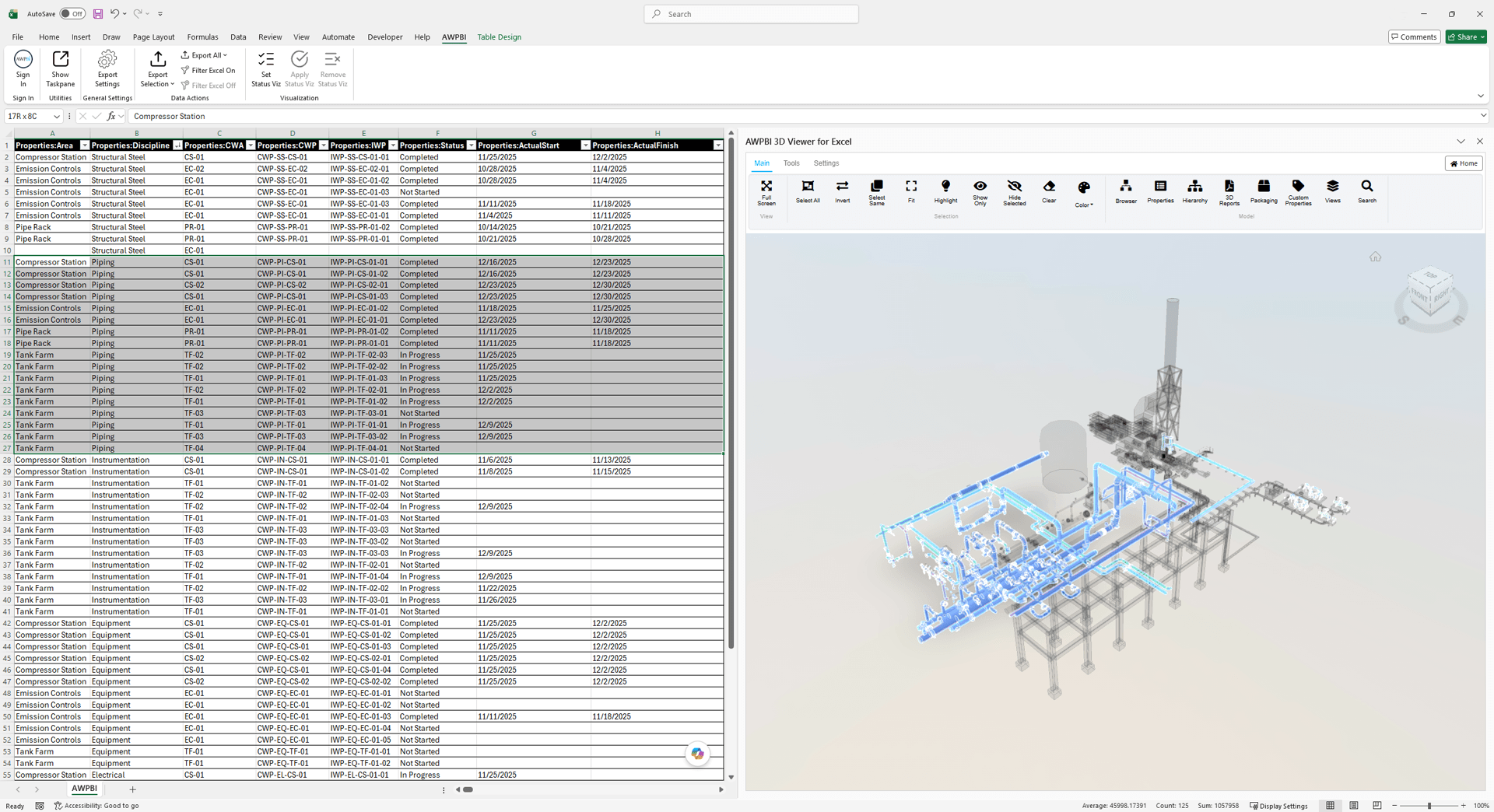Click Set Status Viz

pos(266,69)
